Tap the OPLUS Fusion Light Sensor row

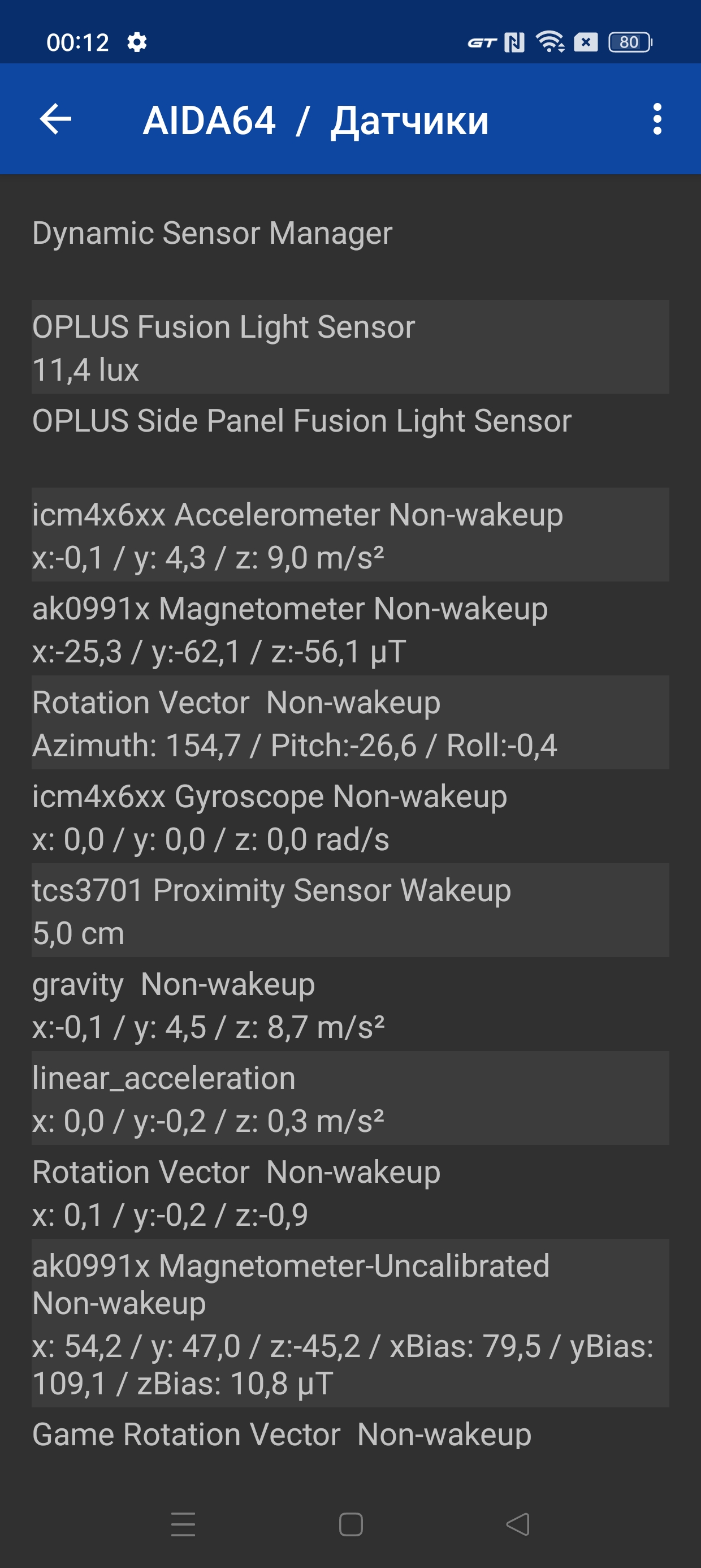350,347
